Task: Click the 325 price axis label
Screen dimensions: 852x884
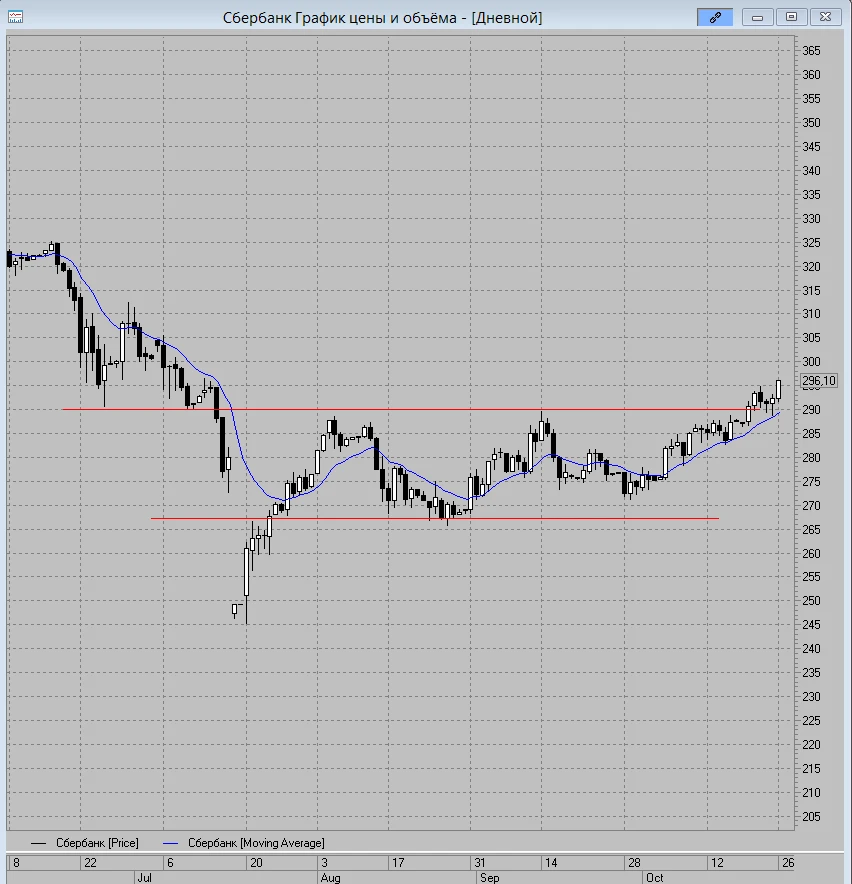Action: point(811,242)
